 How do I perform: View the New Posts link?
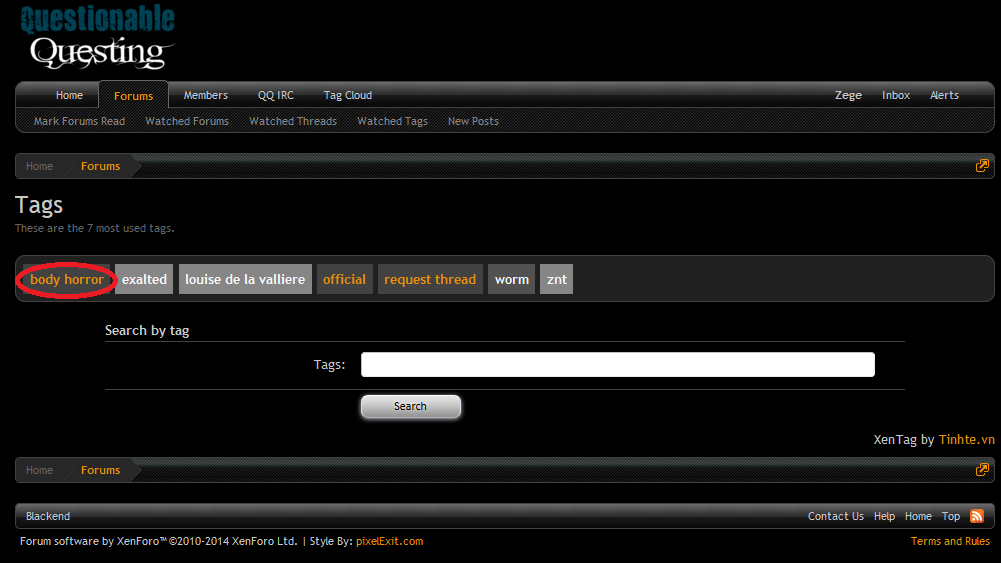click(x=473, y=121)
